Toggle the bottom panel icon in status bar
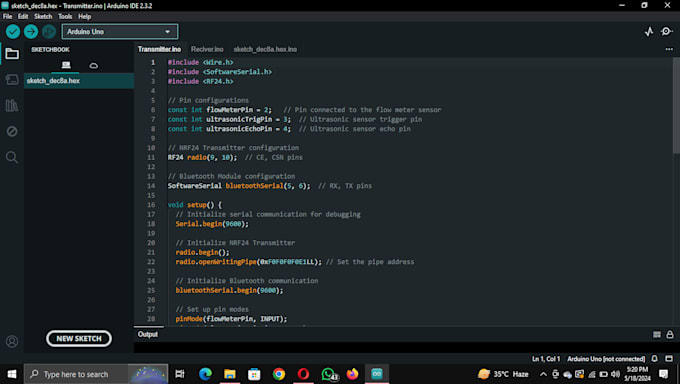Screen dimensions: 680x384 click(x=669, y=359)
